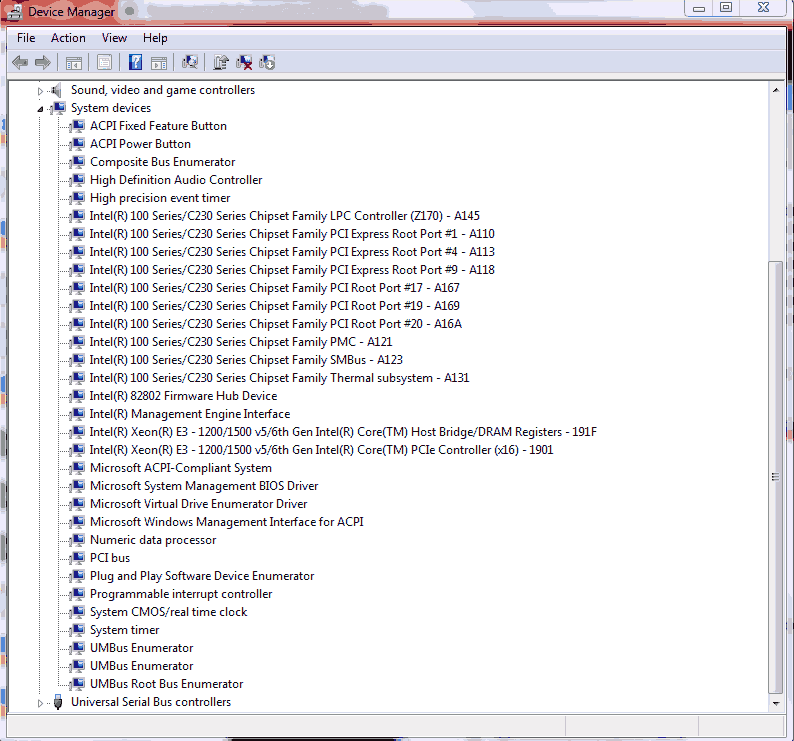
Task: Select Plug and Play Software Device Enumerator
Action: [202, 576]
